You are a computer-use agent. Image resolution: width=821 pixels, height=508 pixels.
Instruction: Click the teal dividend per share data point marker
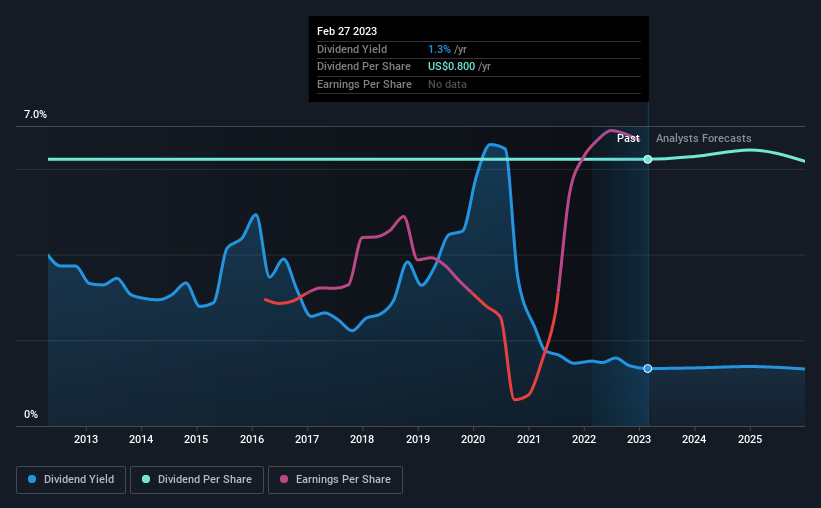(648, 159)
